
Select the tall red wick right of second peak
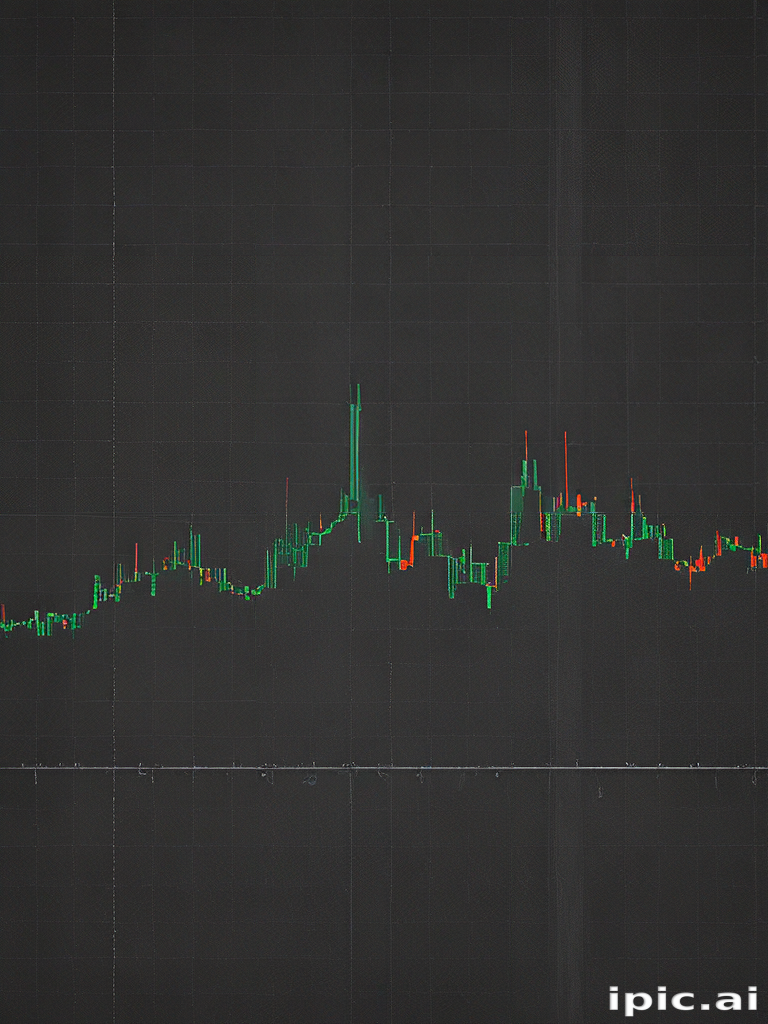pyautogui.click(x=565, y=465)
